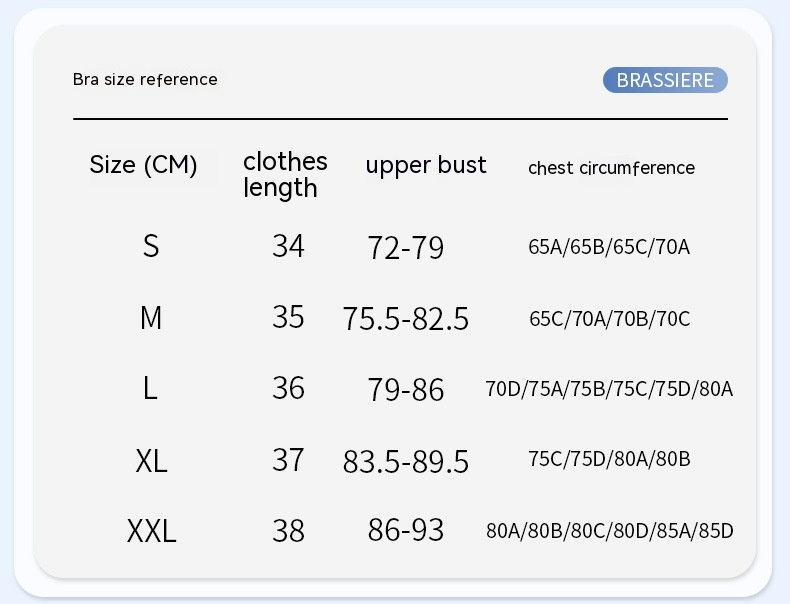Select size S in the table
The height and width of the screenshot is (604, 790).
coord(151,246)
